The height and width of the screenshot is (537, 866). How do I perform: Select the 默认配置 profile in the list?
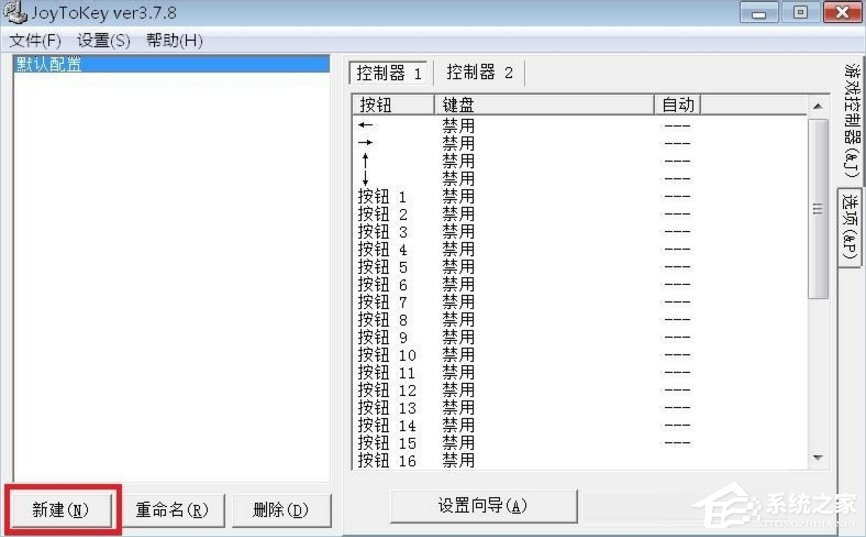(x=171, y=65)
